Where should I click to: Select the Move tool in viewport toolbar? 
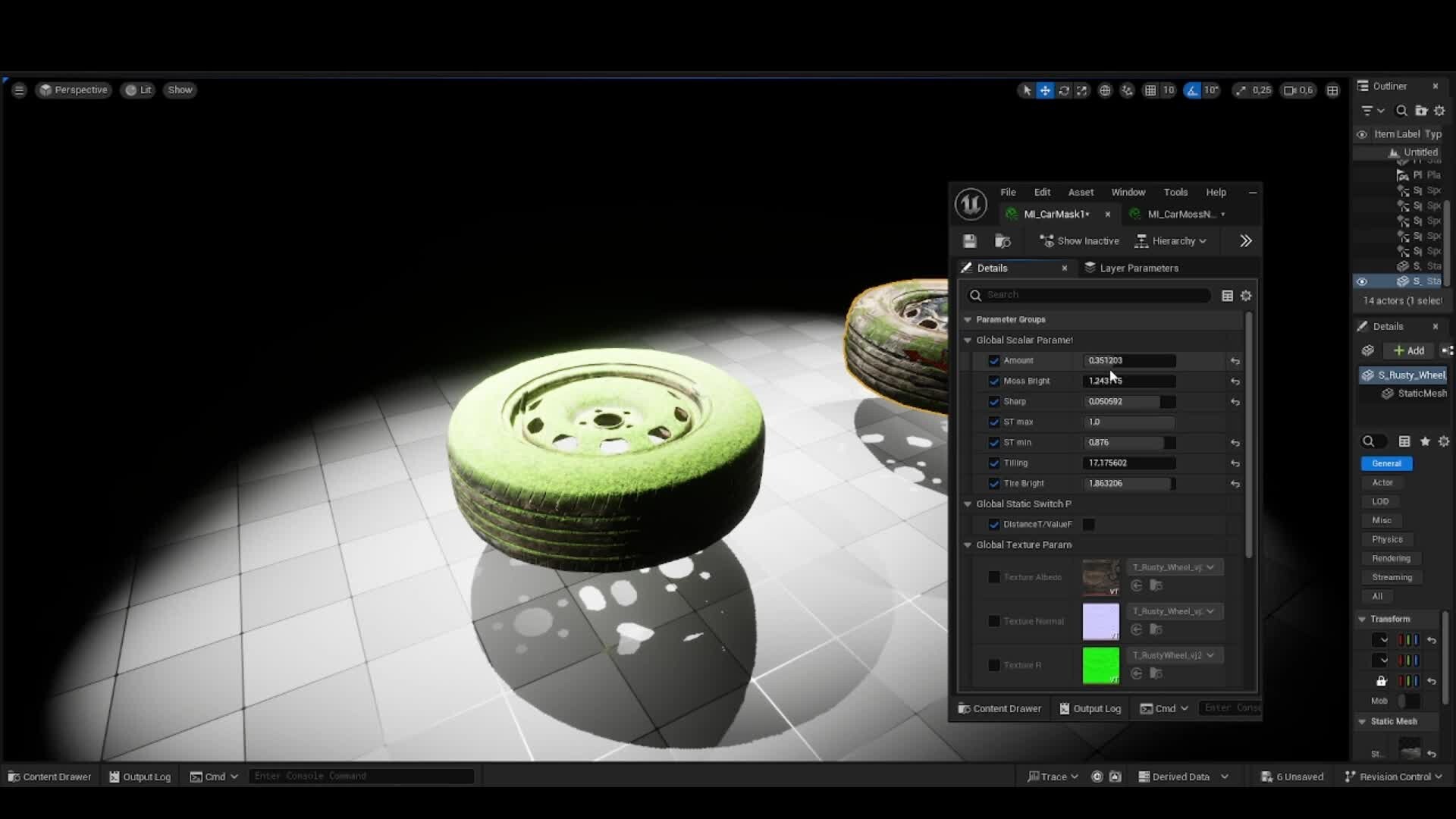[1046, 89]
